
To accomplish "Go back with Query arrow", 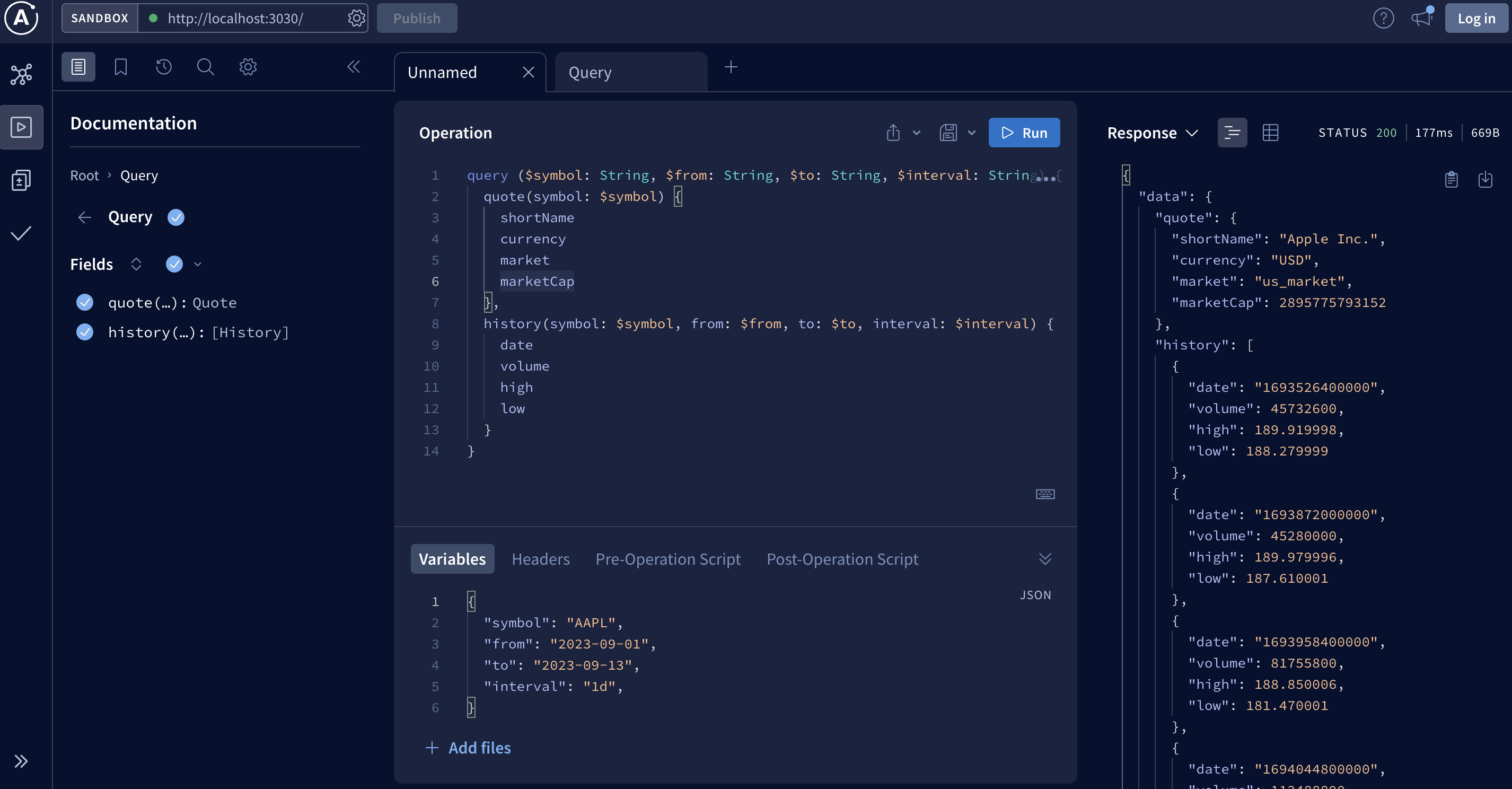I will (x=84, y=217).
